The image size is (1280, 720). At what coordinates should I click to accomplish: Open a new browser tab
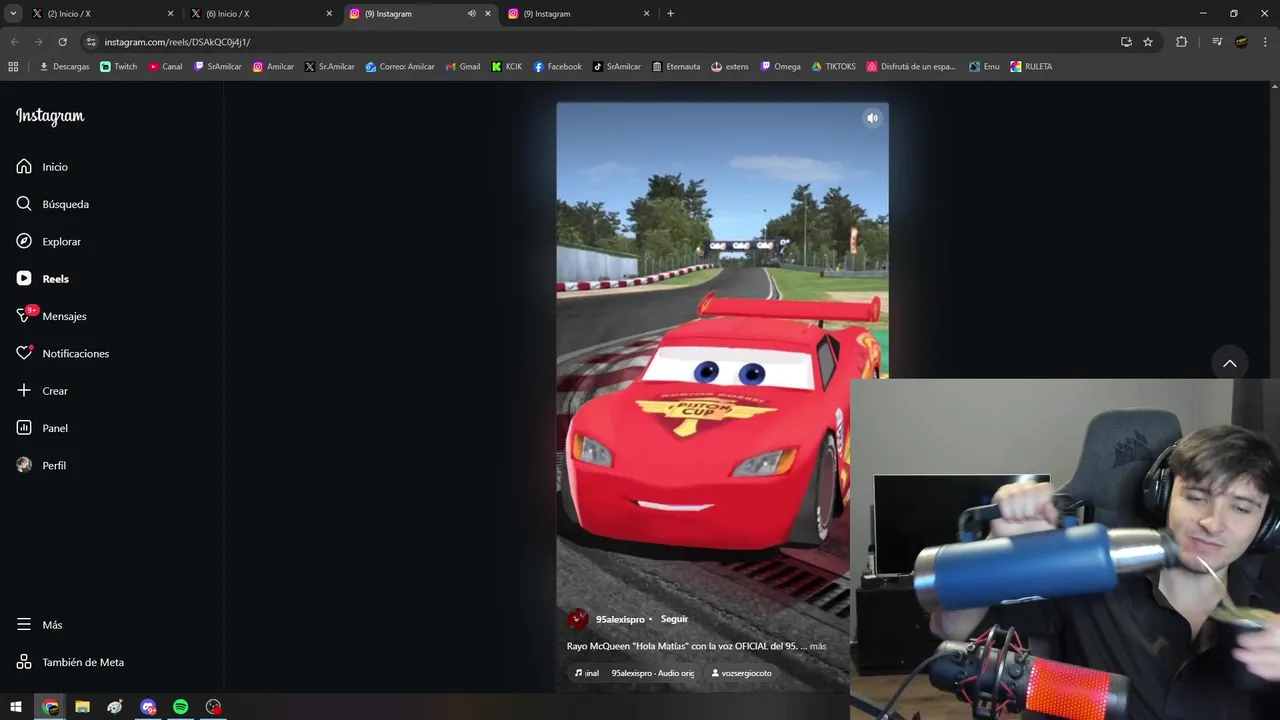670,14
